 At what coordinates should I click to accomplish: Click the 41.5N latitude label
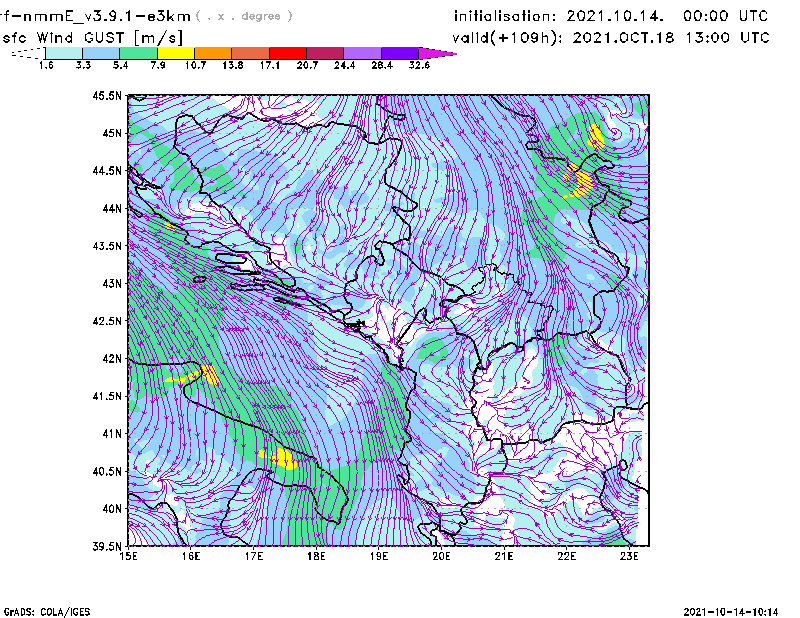point(107,396)
